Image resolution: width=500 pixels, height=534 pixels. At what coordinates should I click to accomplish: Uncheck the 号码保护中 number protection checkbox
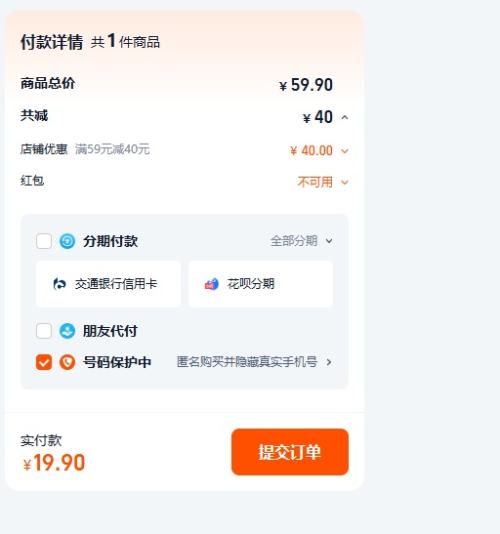point(44,362)
